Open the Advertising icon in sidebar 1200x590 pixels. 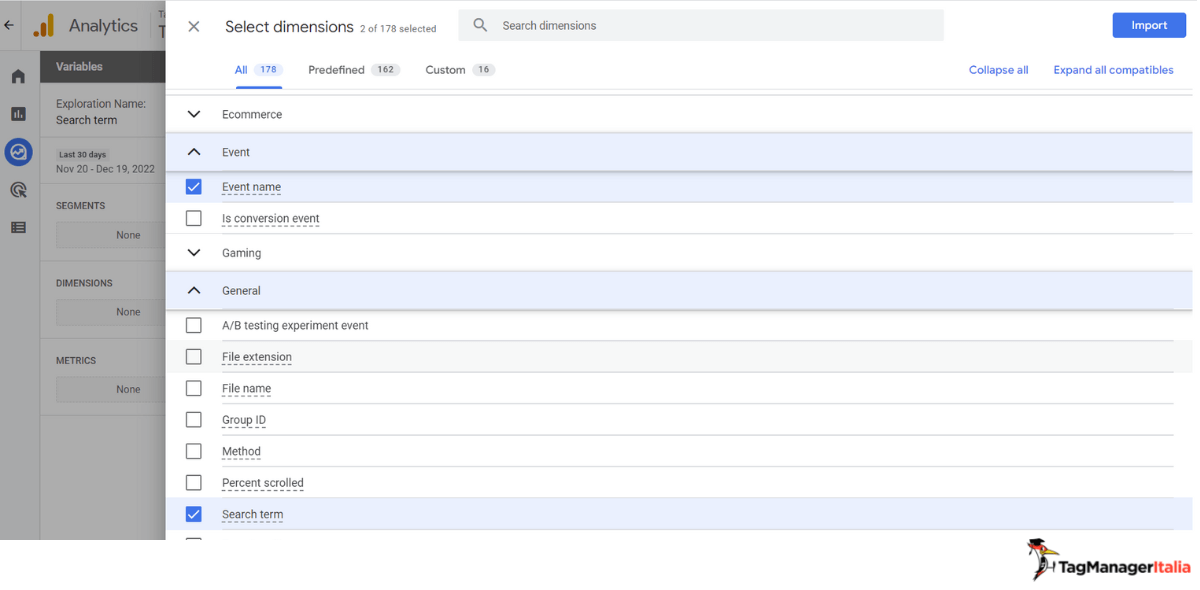(18, 190)
